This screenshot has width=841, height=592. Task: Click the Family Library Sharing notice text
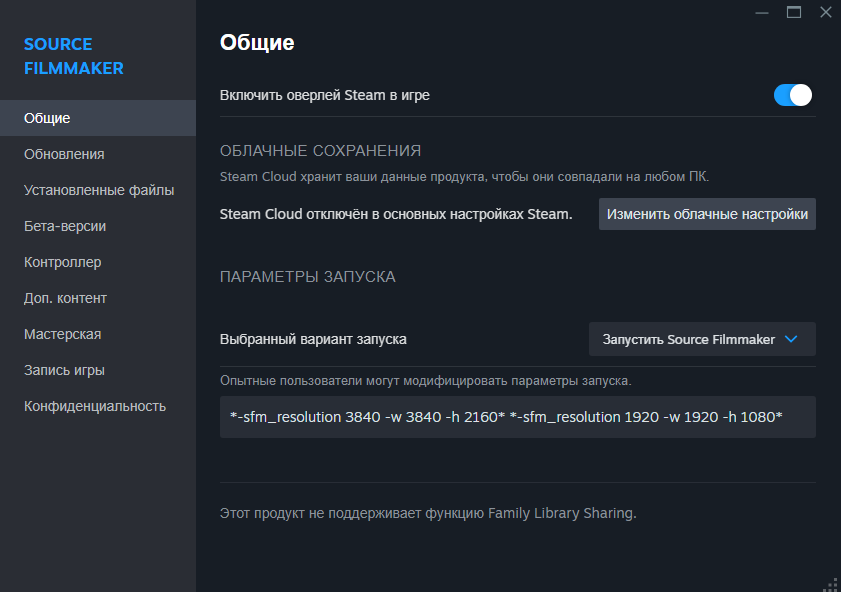[428, 513]
